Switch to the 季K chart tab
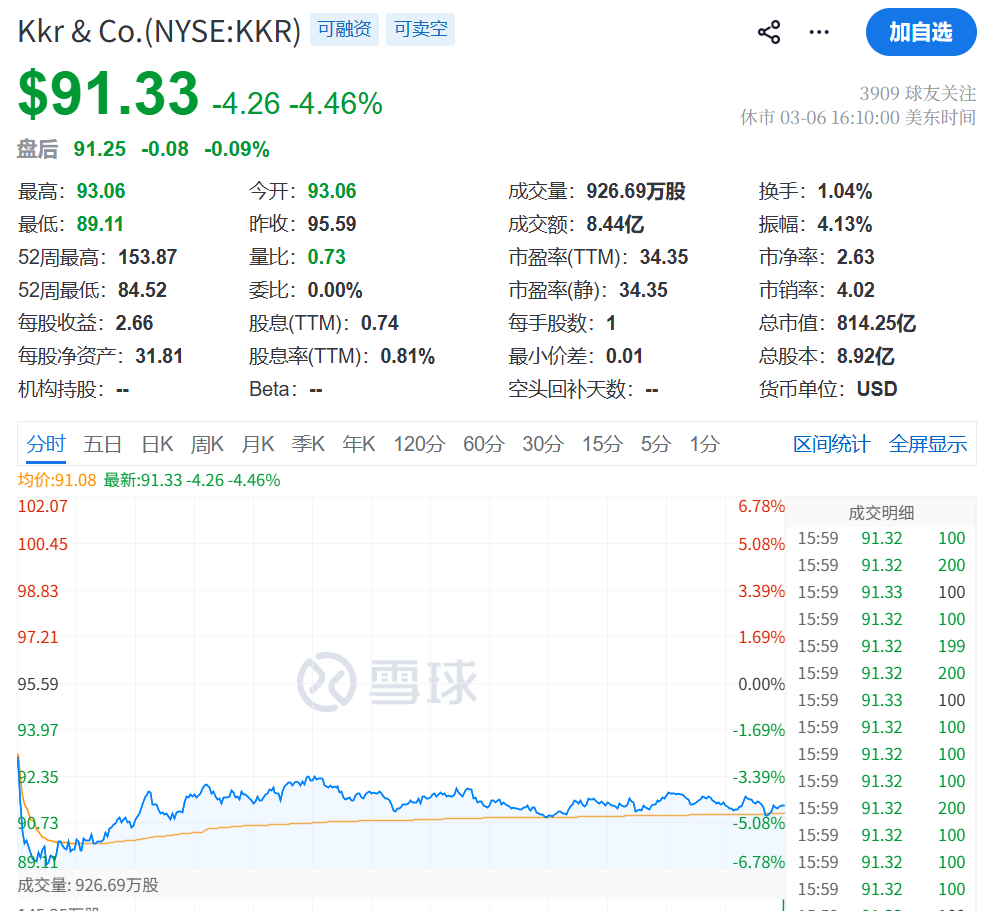 [308, 444]
